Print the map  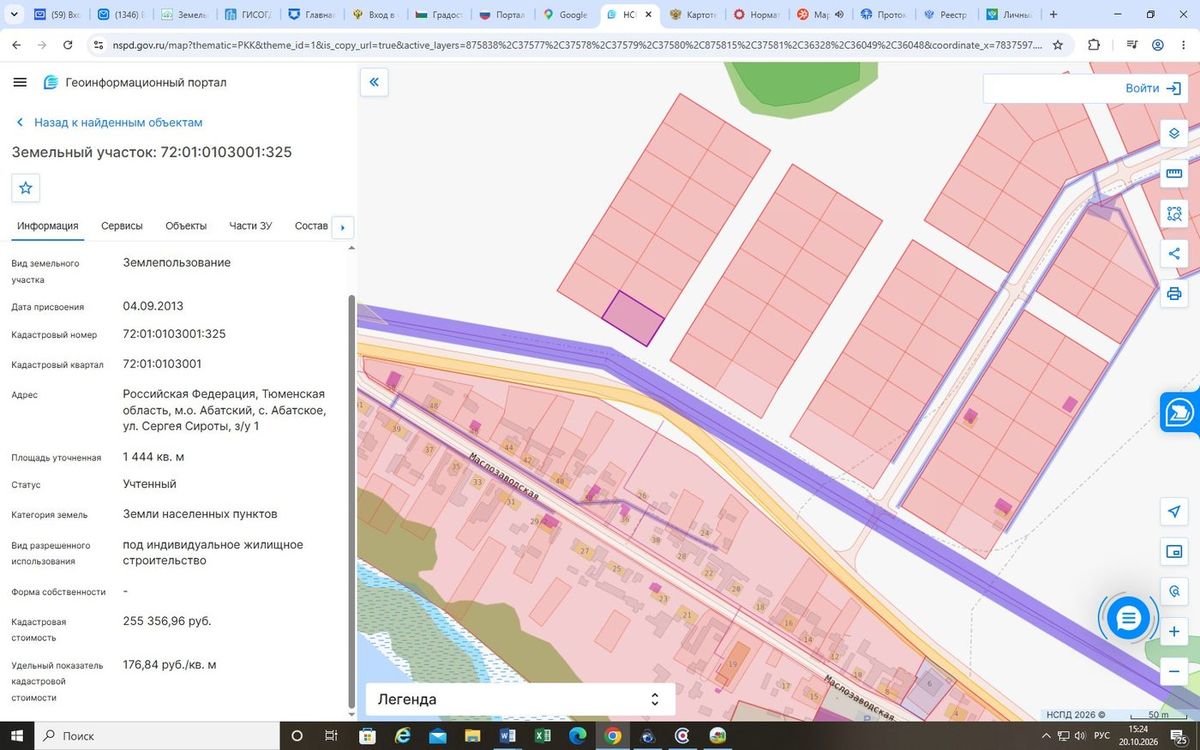pos(1174,294)
